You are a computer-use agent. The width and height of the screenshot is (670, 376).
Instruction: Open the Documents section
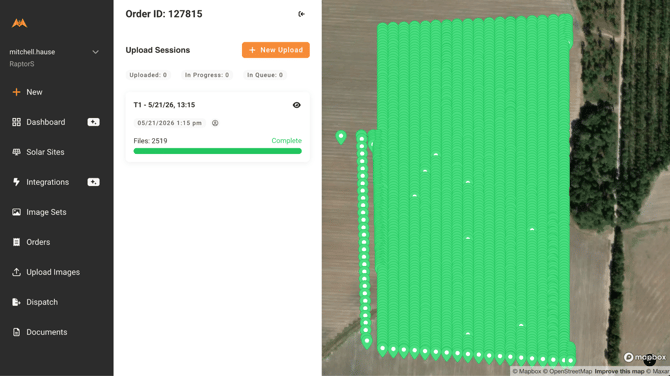[47, 332]
